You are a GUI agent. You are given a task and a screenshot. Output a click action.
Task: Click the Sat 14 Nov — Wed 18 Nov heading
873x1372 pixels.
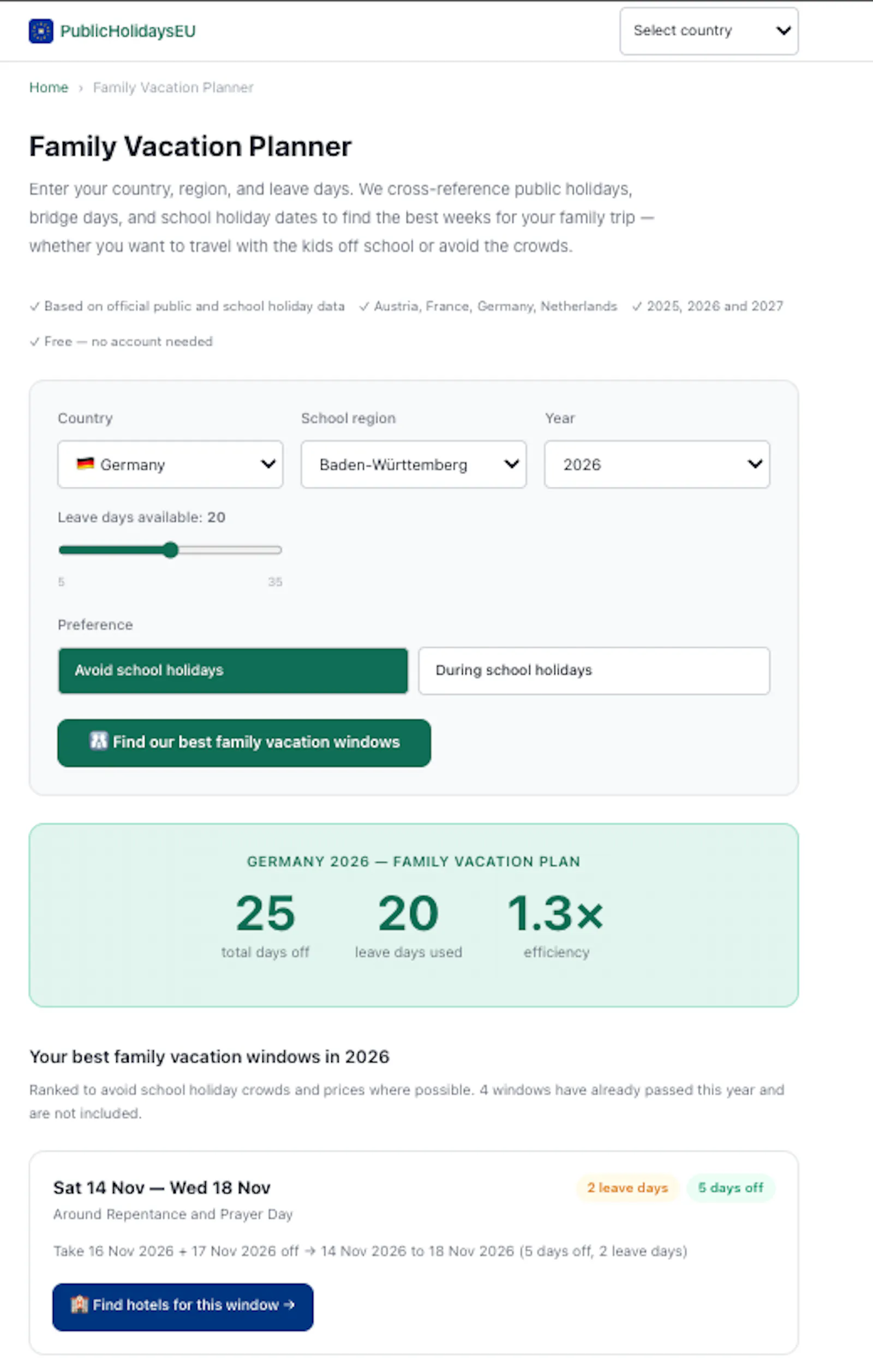[162, 1188]
